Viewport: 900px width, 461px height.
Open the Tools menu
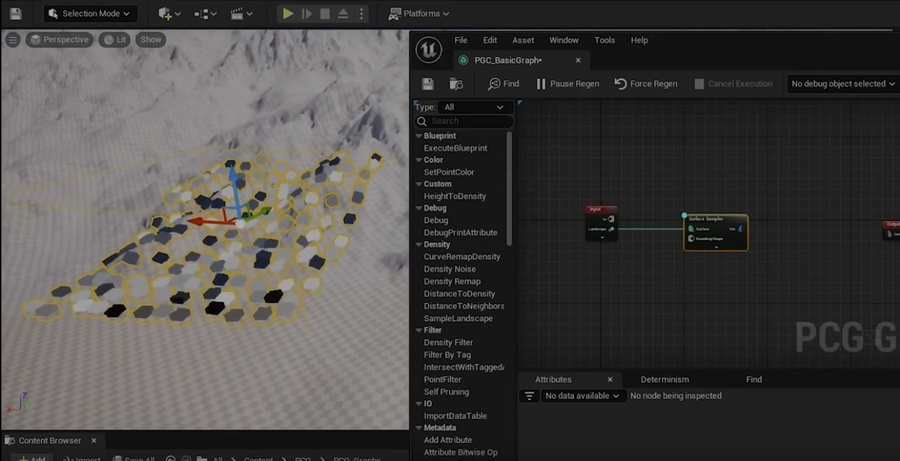coord(604,40)
